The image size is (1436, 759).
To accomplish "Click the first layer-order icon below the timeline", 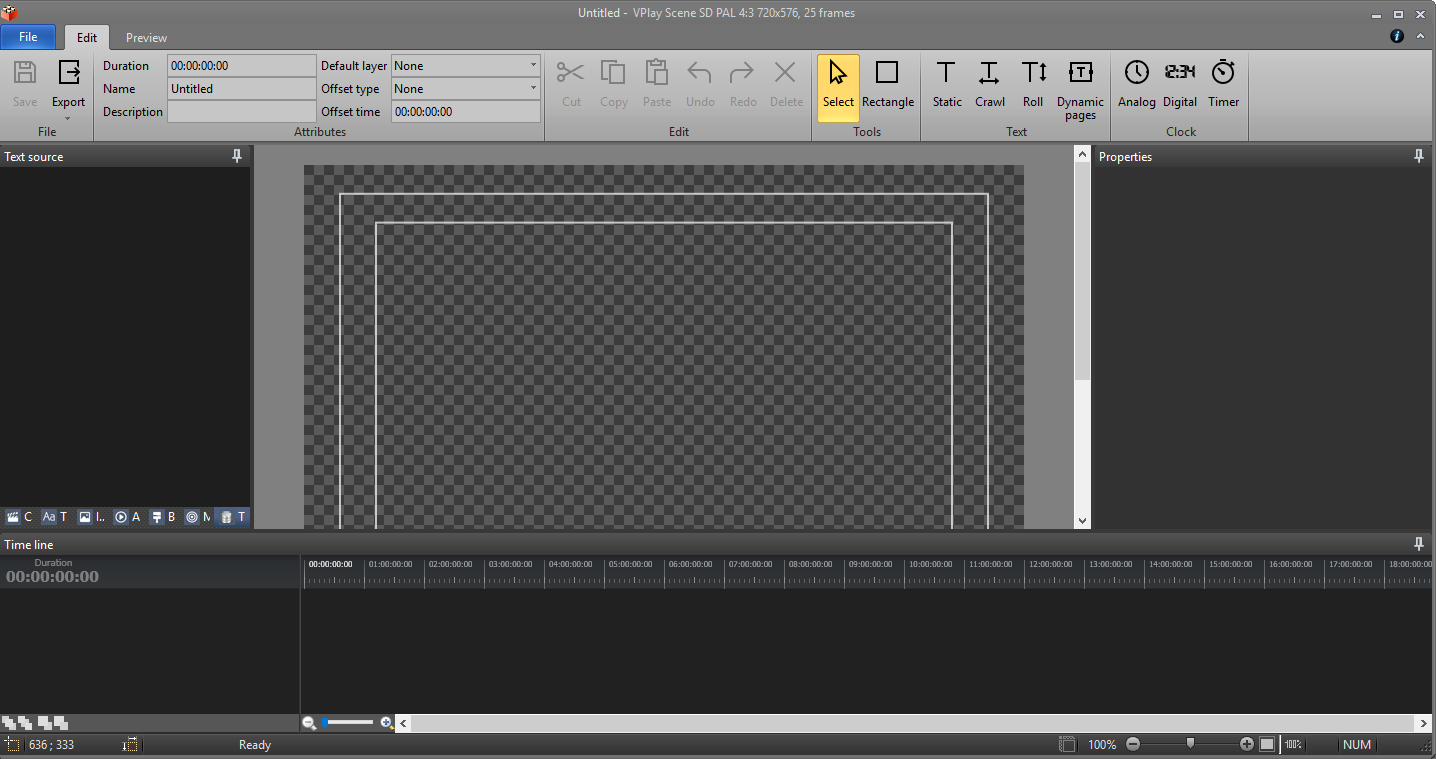I will tap(9, 722).
